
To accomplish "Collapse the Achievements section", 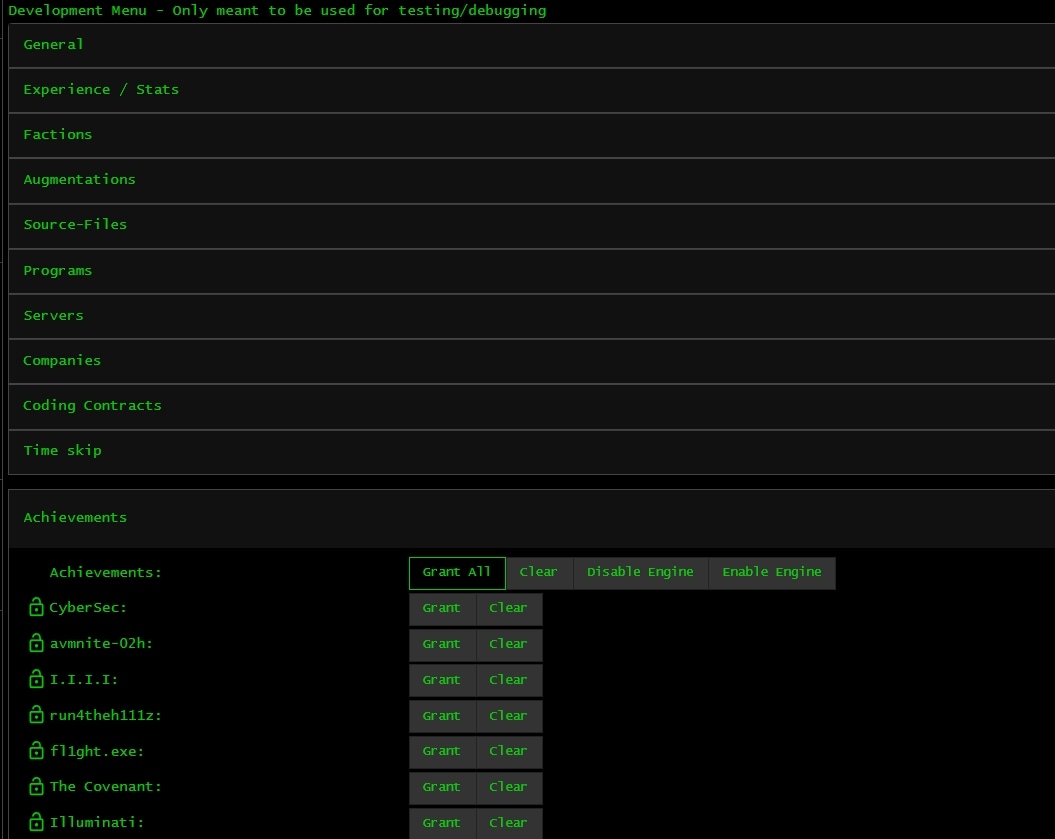I will [532, 518].
